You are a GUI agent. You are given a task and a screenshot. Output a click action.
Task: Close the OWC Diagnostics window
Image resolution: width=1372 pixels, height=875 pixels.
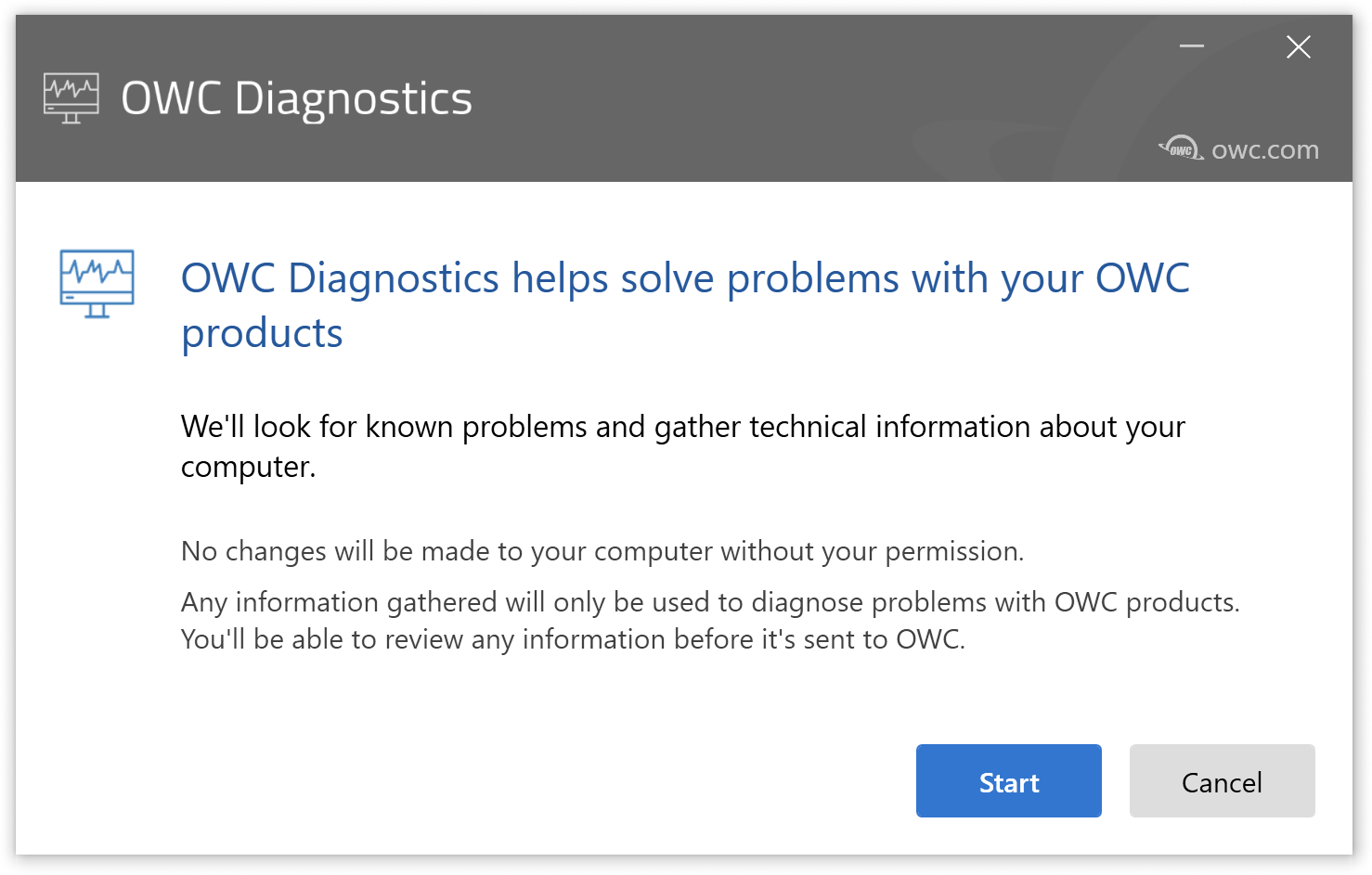coord(1298,46)
